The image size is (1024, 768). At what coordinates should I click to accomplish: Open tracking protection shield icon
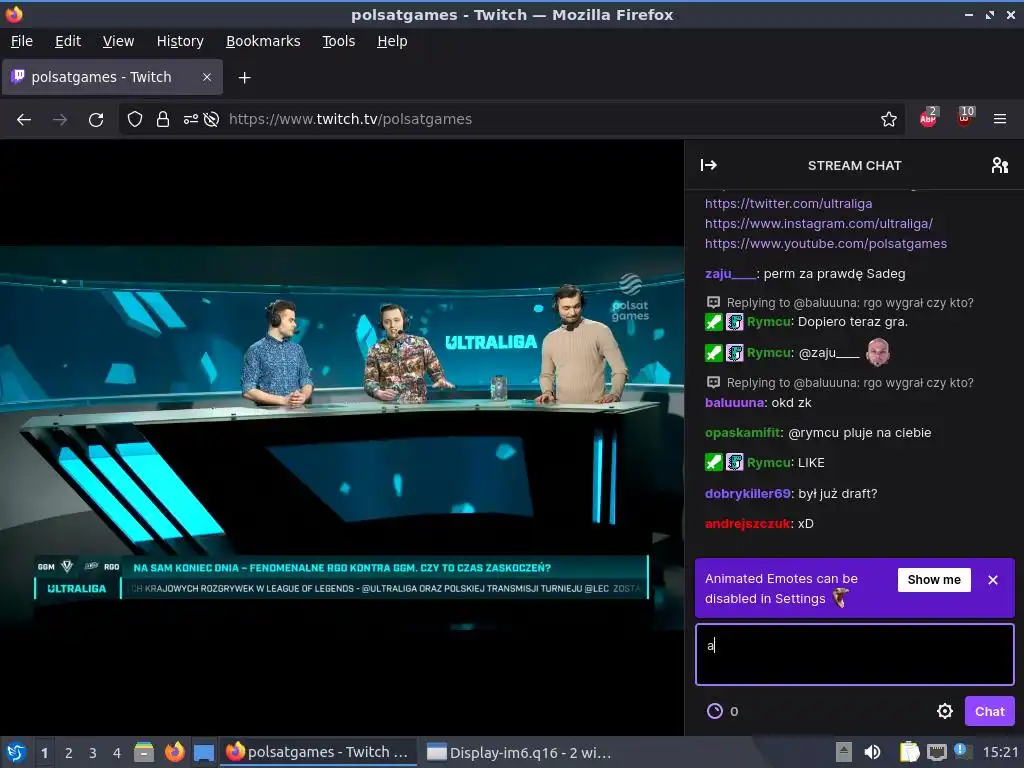pyautogui.click(x=135, y=119)
